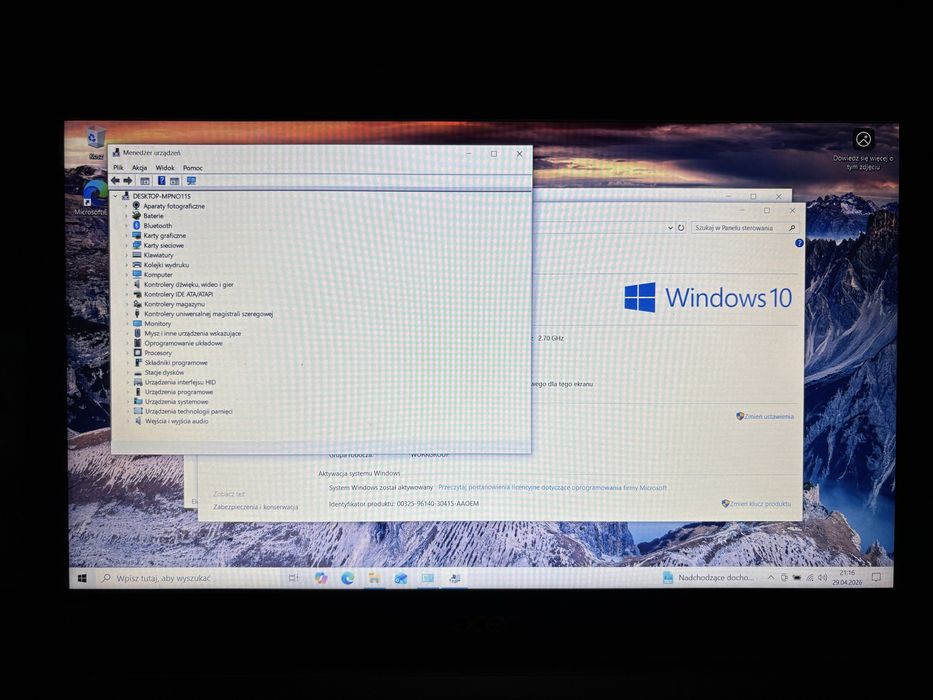Select Urządzenia programowe tree row
933x700 pixels.
[x=173, y=392]
